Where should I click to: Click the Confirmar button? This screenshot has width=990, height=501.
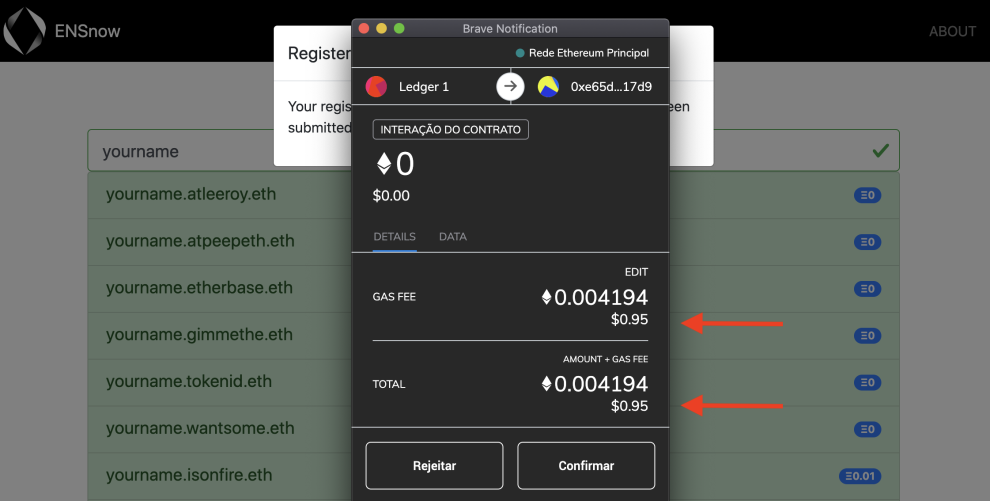[586, 466]
